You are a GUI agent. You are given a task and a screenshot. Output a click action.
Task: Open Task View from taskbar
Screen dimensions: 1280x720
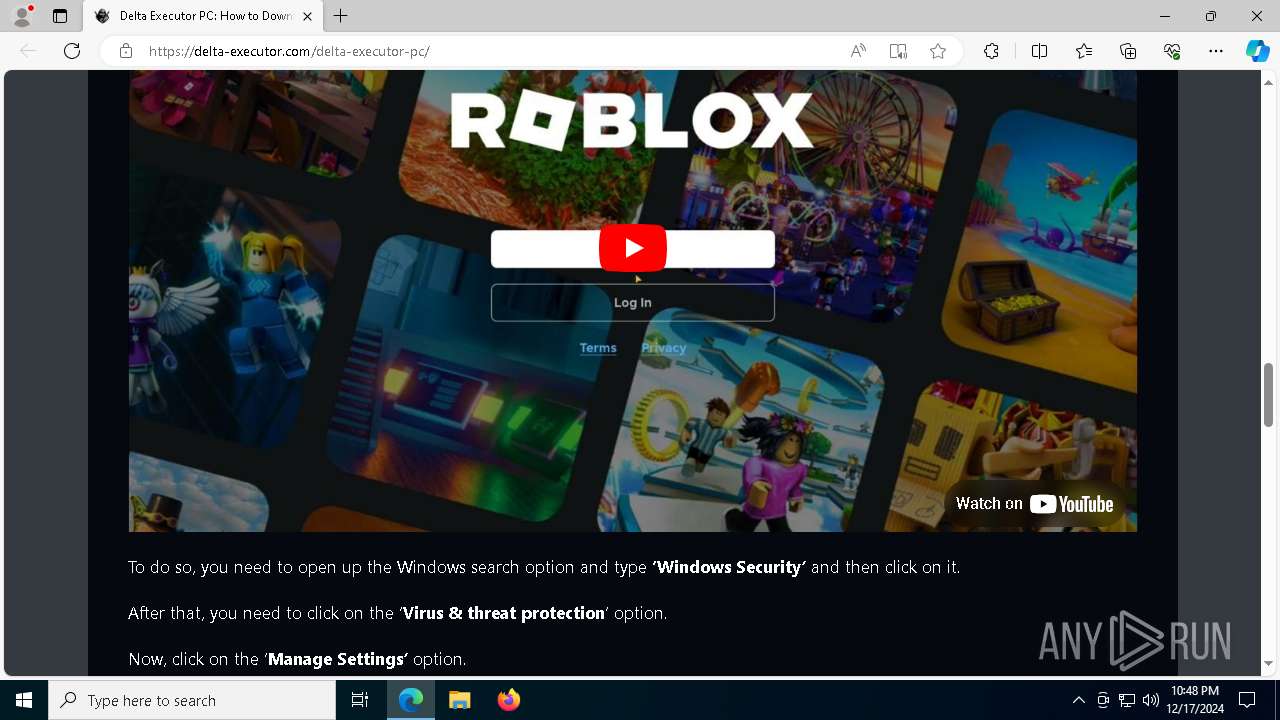pyautogui.click(x=360, y=700)
